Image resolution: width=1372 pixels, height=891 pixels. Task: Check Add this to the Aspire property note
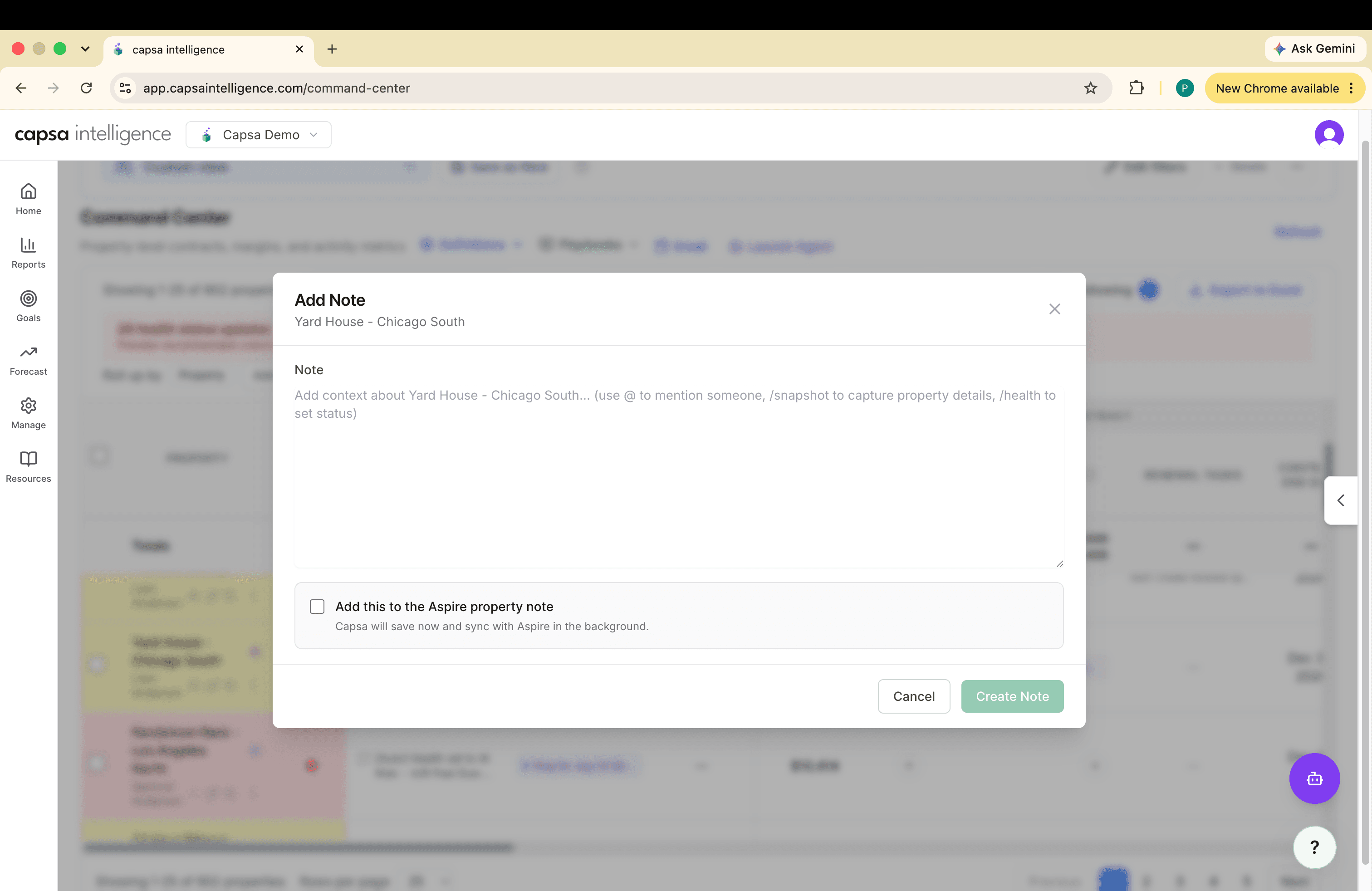[x=317, y=606]
